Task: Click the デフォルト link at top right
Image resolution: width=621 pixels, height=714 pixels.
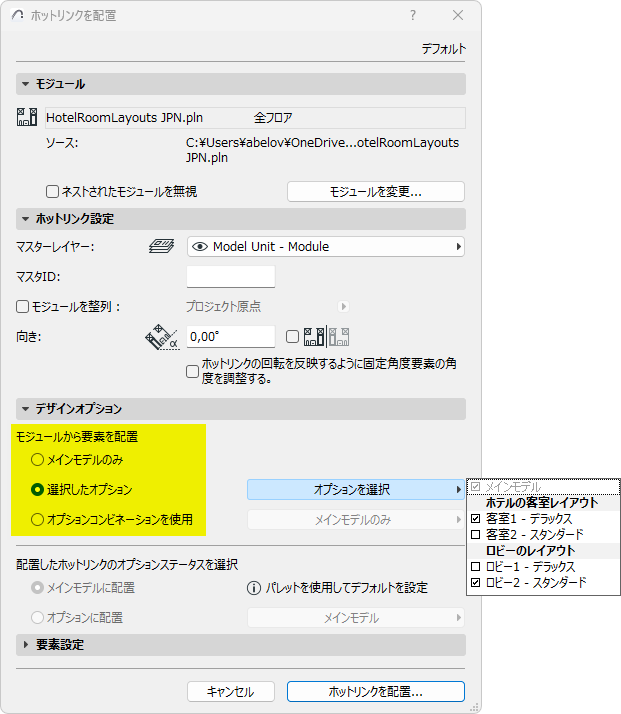Action: coord(443,49)
